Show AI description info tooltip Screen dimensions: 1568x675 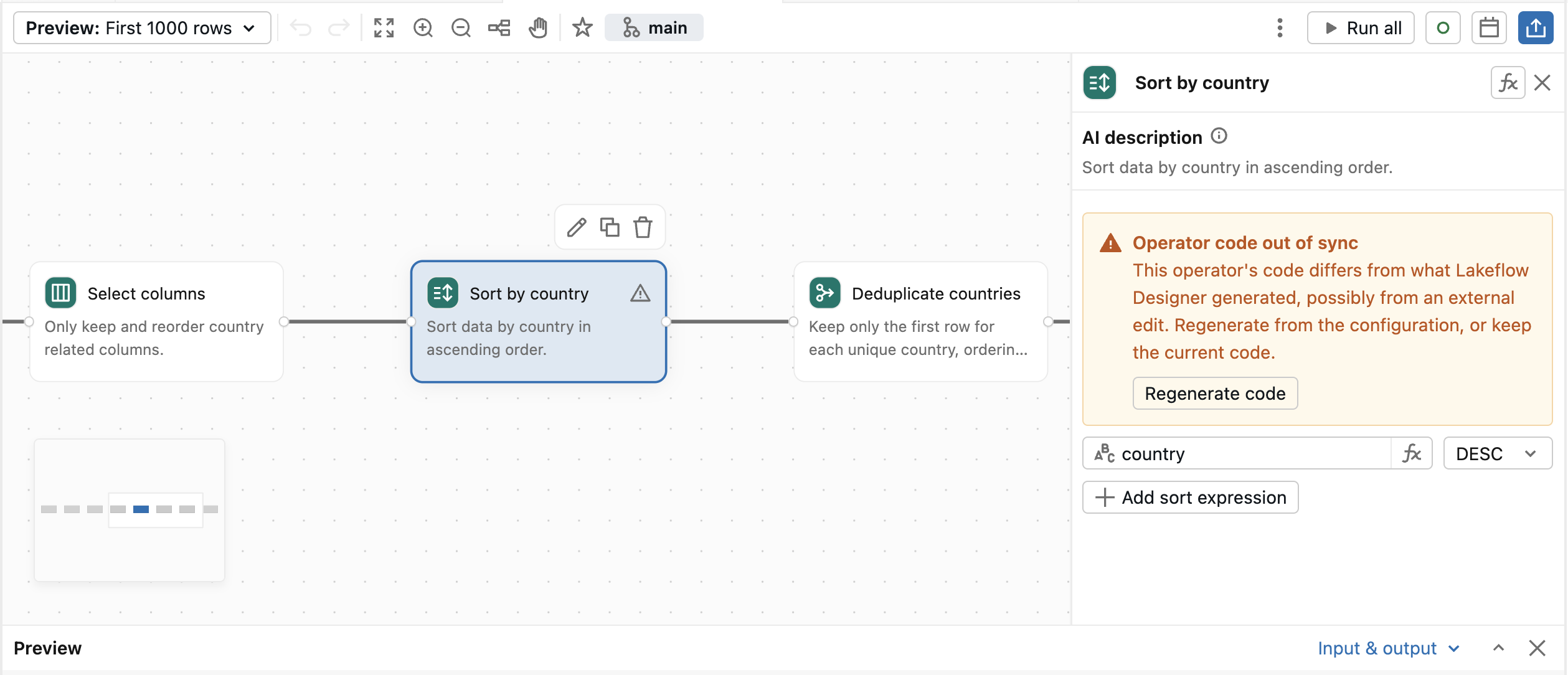pos(1219,136)
